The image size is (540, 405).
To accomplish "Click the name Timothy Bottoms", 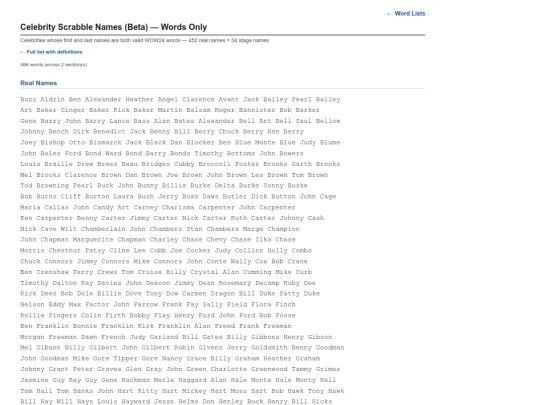I will coord(225,153).
